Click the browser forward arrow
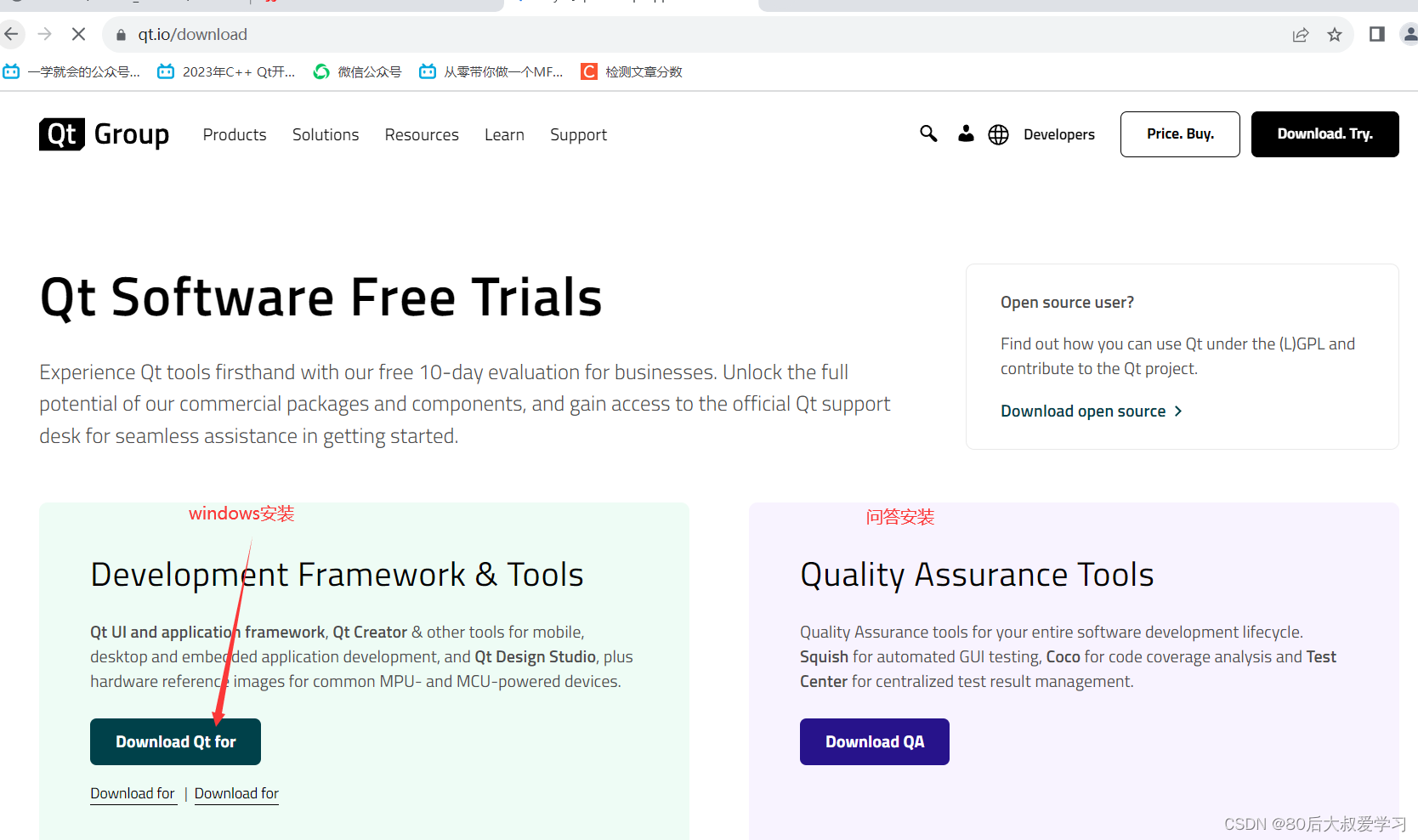 (x=45, y=34)
